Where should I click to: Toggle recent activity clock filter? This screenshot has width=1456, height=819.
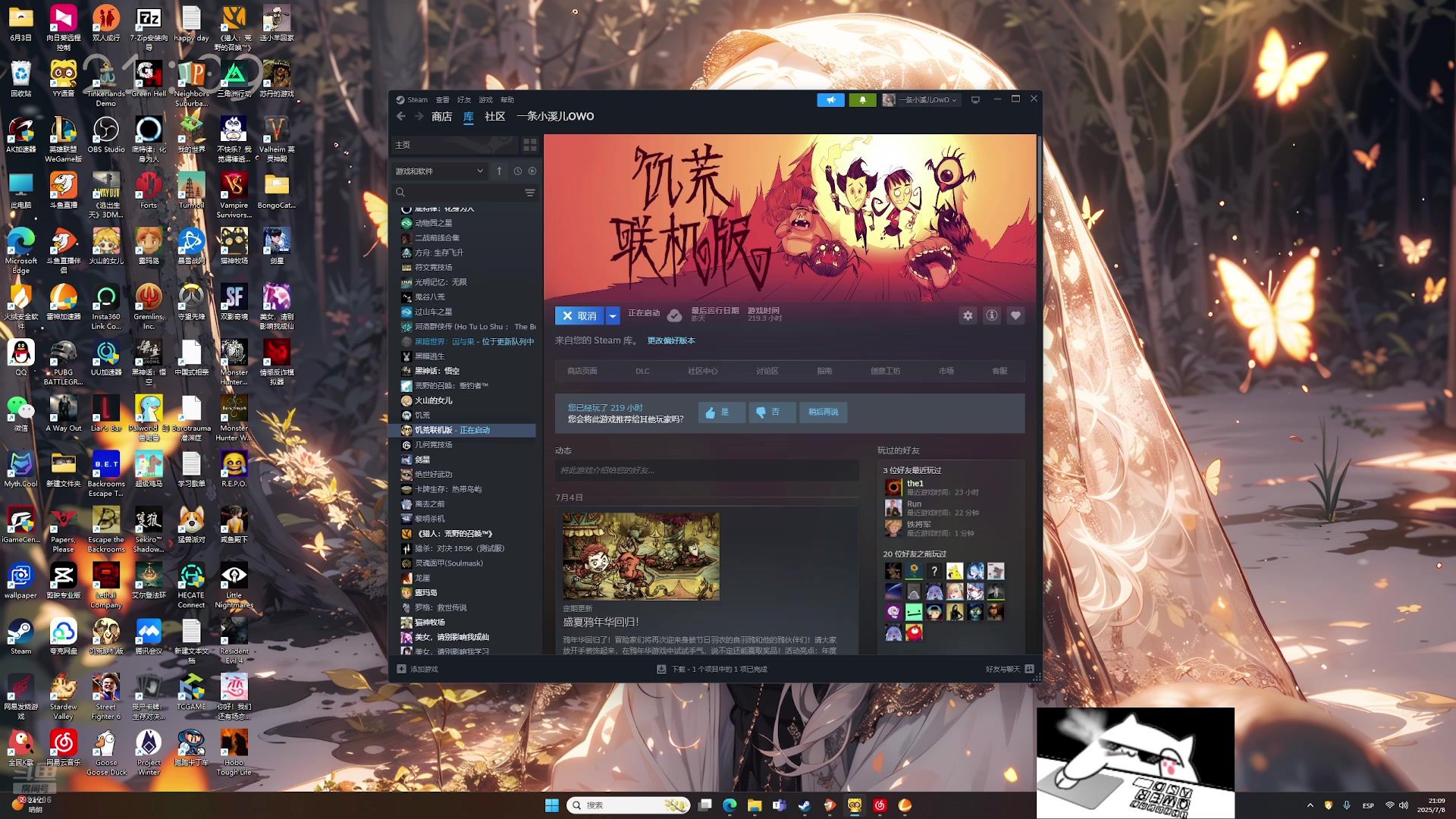coord(518,171)
